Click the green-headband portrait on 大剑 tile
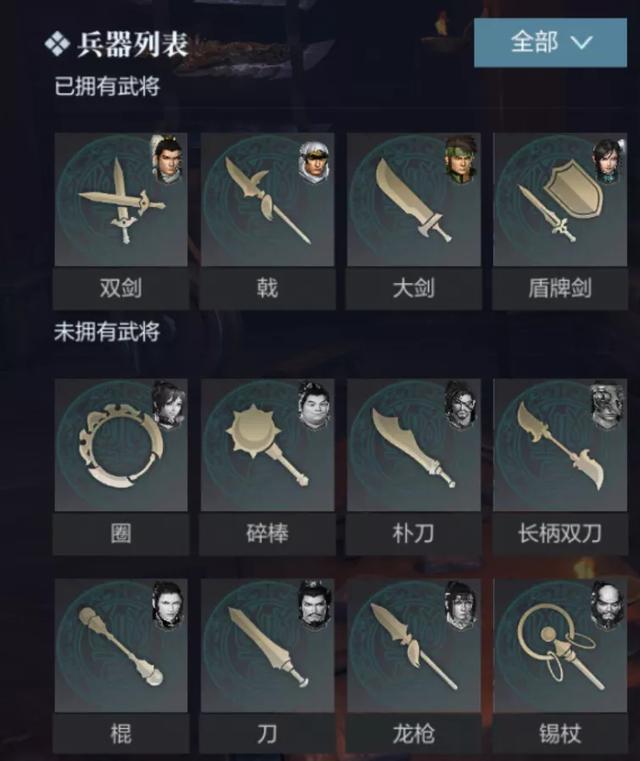Image resolution: width=640 pixels, height=761 pixels. pos(460,160)
